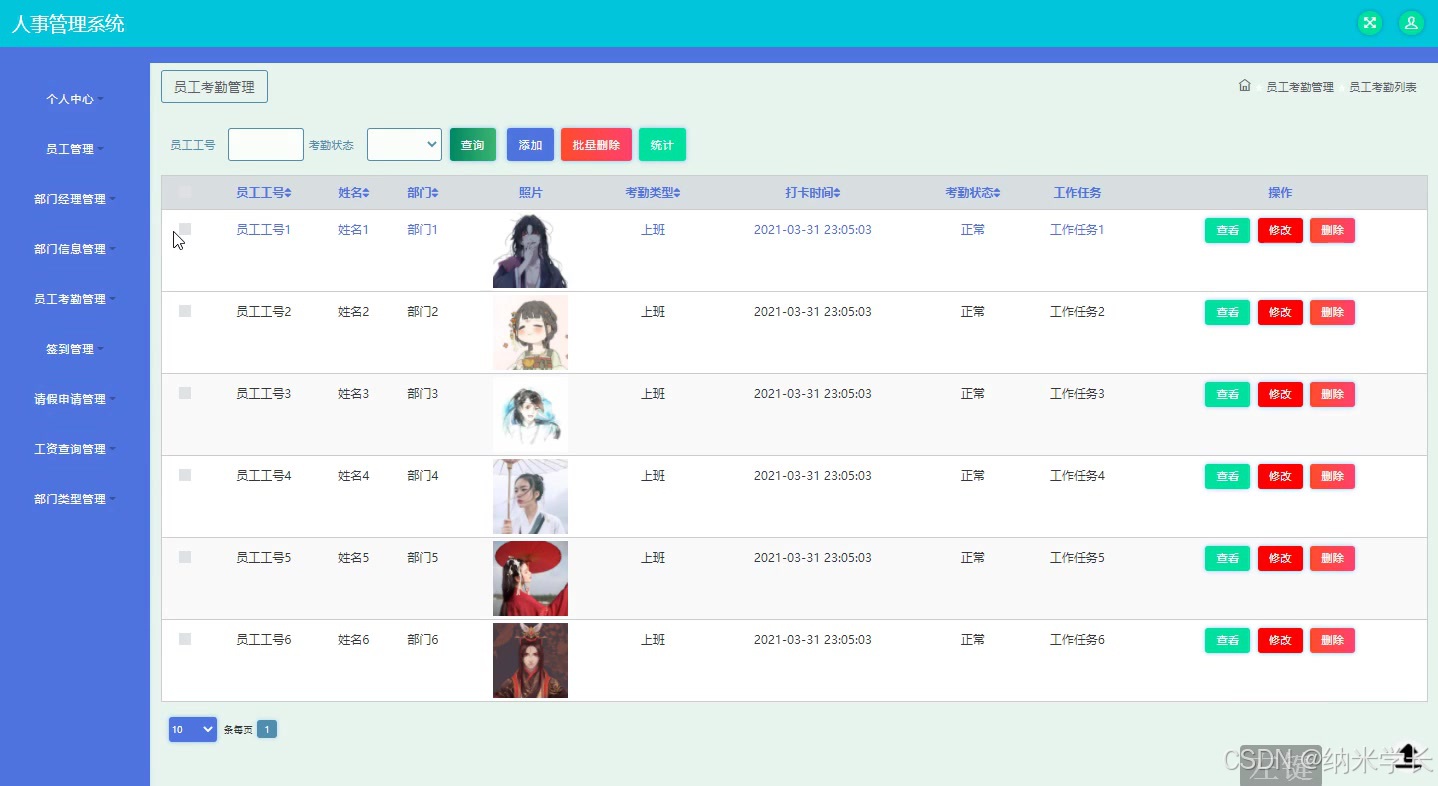The width and height of the screenshot is (1438, 786).
Task: Click the home icon in the breadcrumb
Action: point(1244,86)
